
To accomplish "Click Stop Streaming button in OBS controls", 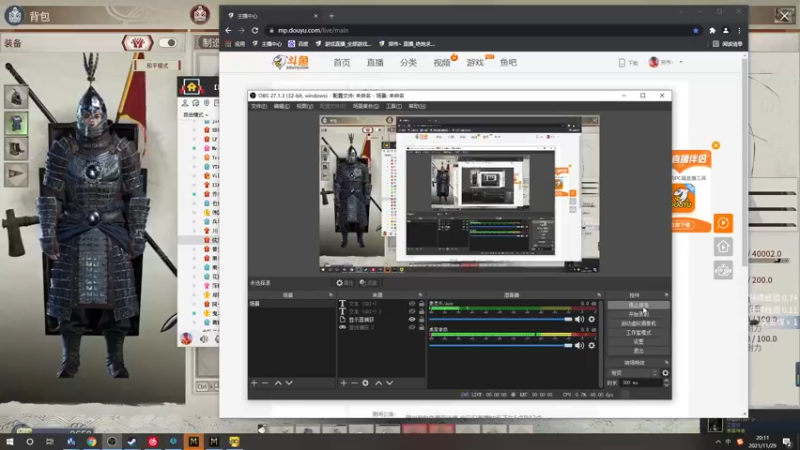I will point(638,305).
